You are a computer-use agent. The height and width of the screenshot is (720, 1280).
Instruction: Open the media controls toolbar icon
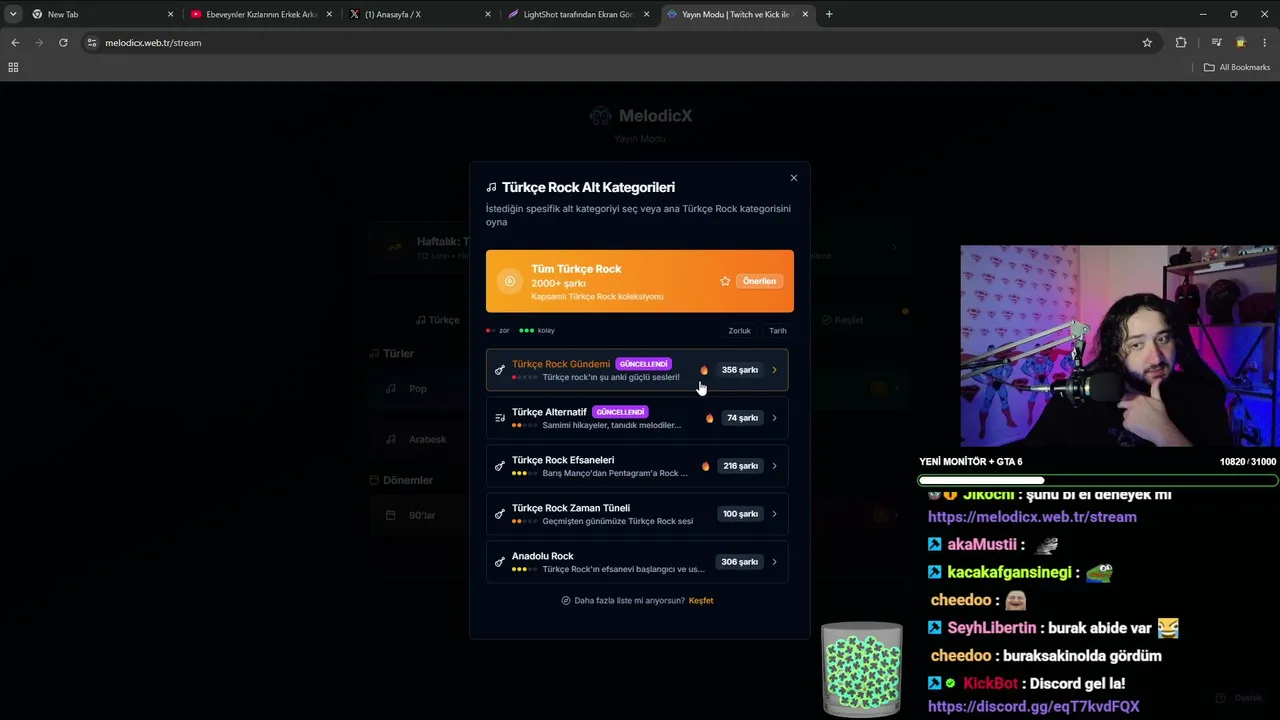(x=1216, y=43)
